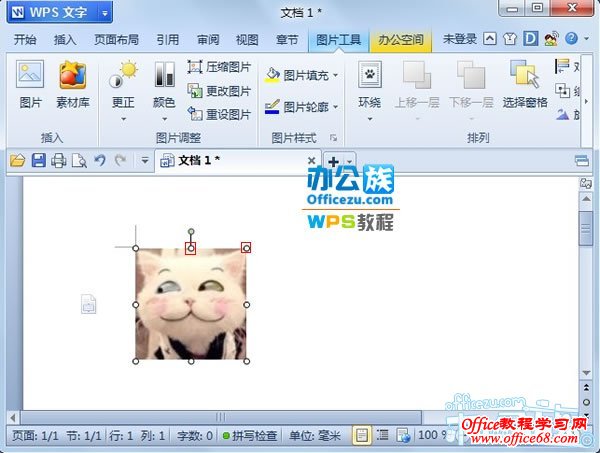Click the align icon at top of 排列 group
Screen dimensions: 600x453
click(562, 66)
